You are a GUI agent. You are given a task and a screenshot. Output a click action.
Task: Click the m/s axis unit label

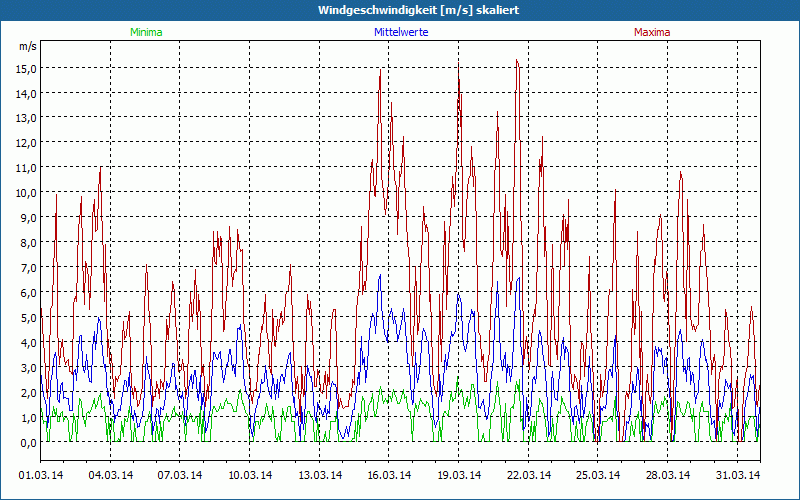pyautogui.click(x=28, y=46)
